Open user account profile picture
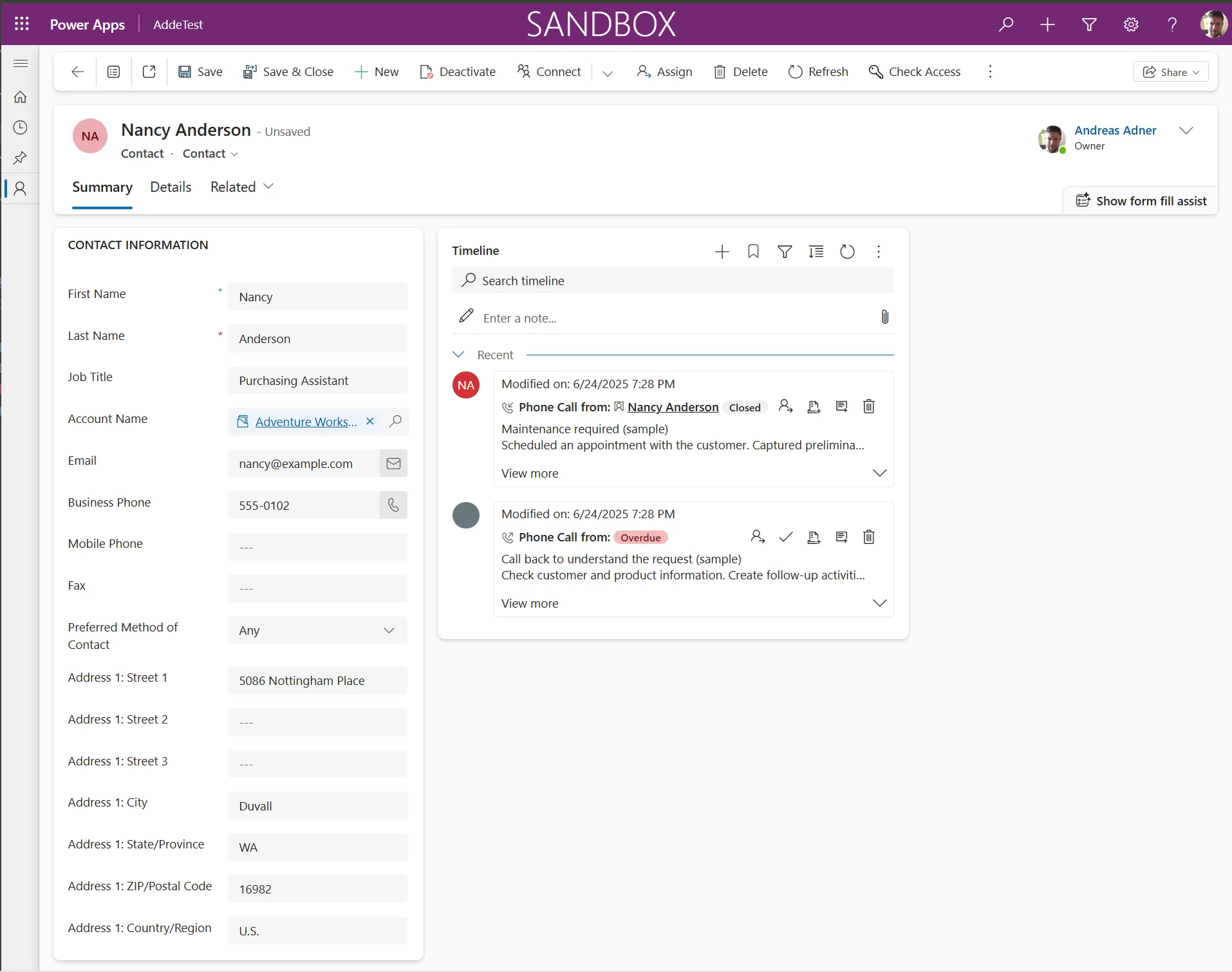Image resolution: width=1232 pixels, height=972 pixels. click(1213, 24)
